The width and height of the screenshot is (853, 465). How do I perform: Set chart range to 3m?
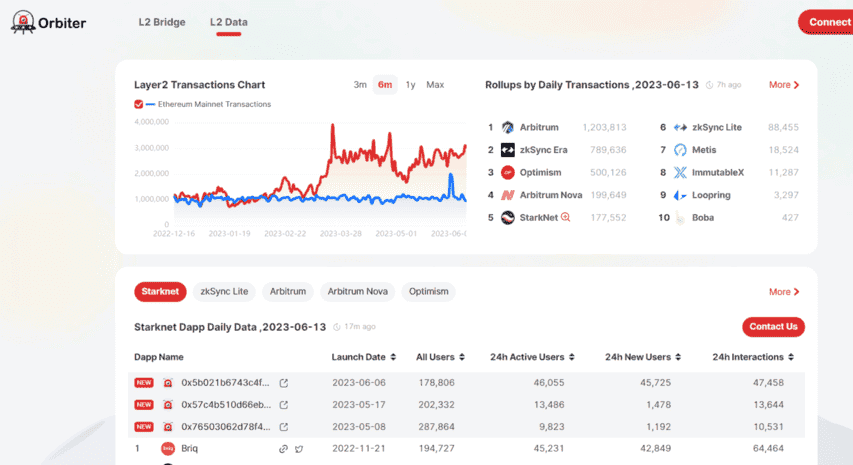pos(360,85)
